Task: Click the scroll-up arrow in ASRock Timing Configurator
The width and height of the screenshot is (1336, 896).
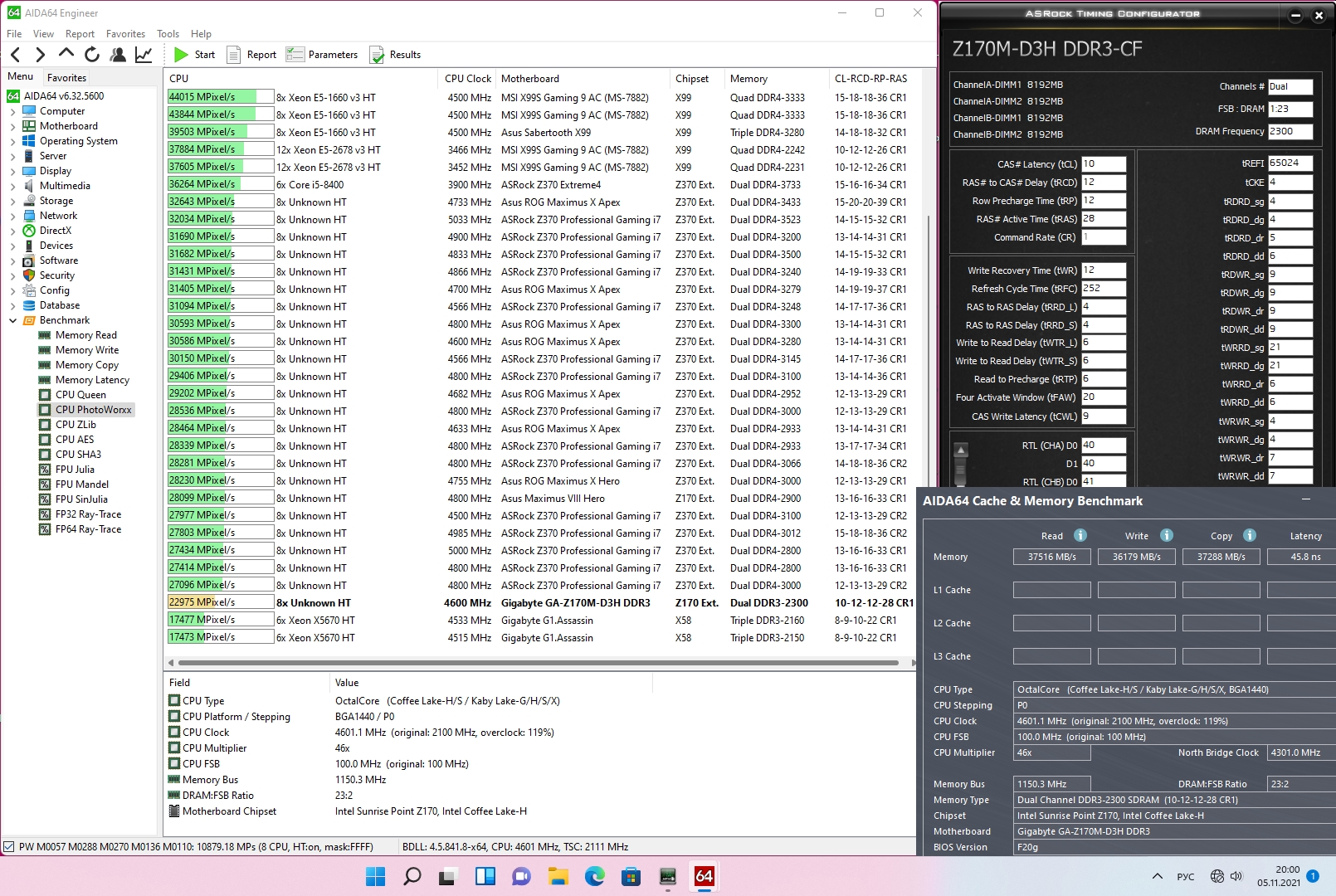Action: (961, 450)
